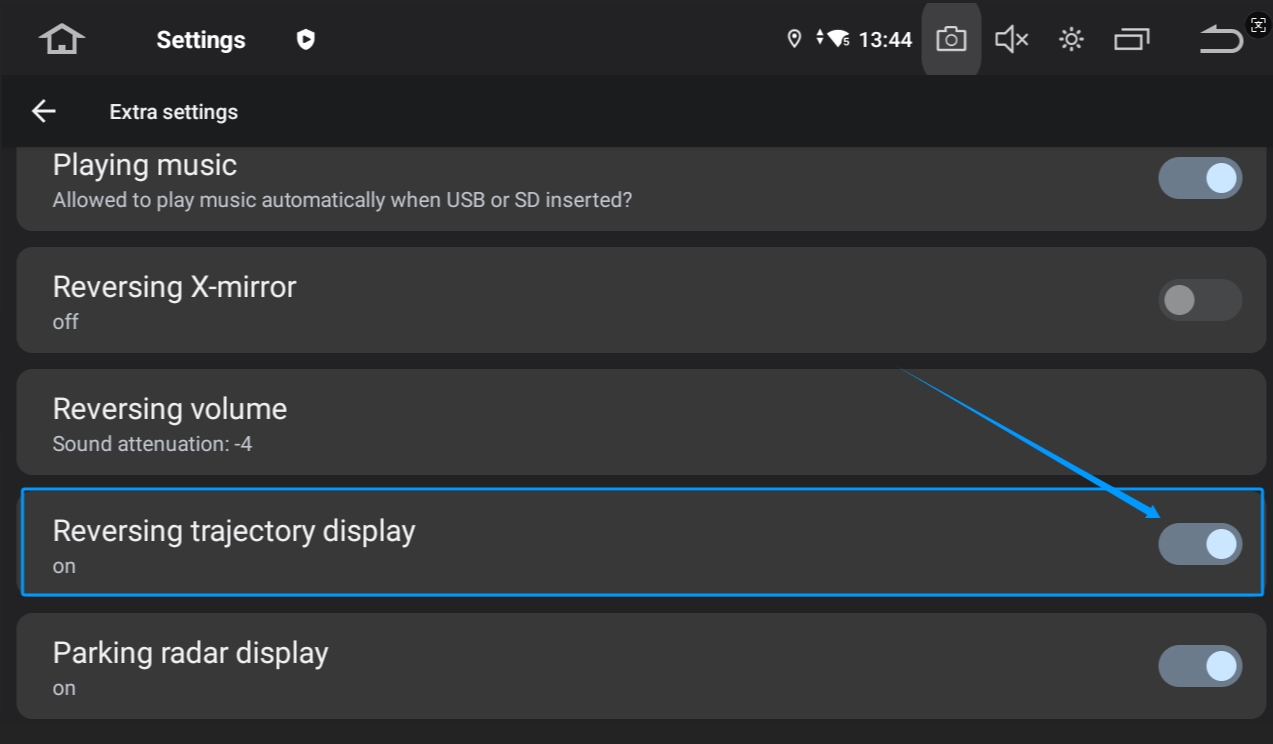Click the Parking radar display label

coord(190,653)
